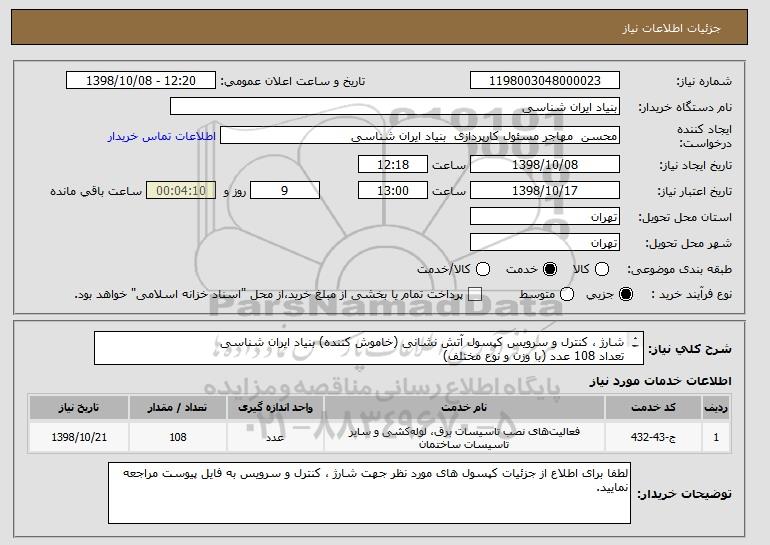This screenshot has height=545, width=770.
Task: Click the شماره نیاز field 1198003048000023
Action: 545,81
